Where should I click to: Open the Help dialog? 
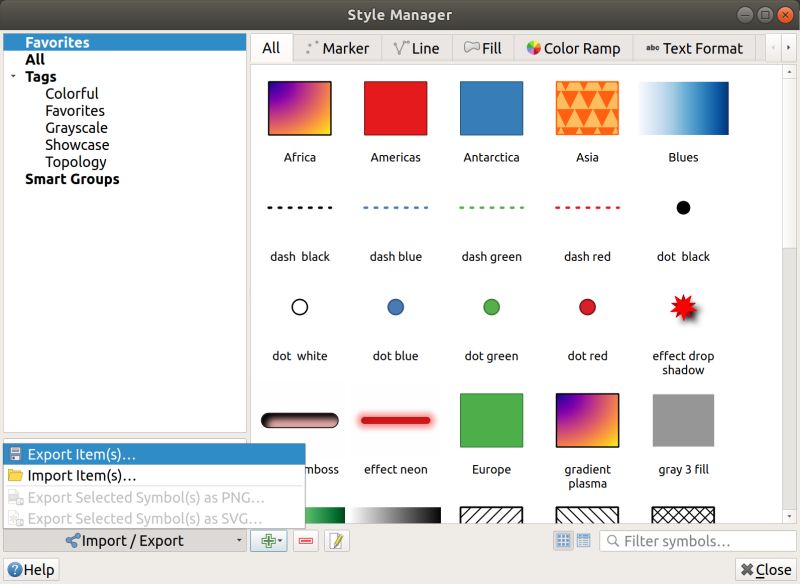(x=32, y=569)
